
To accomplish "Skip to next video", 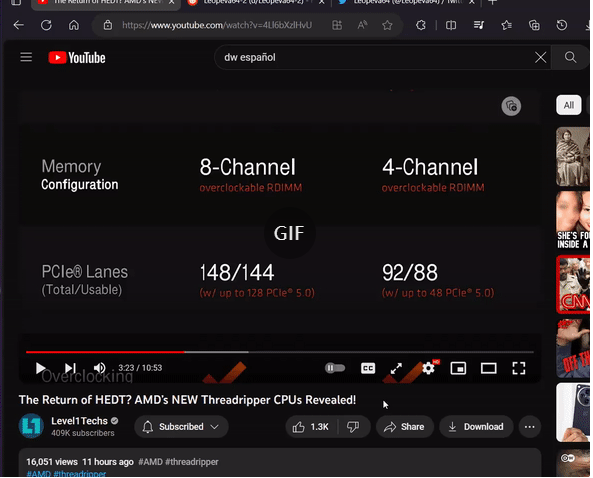I will coord(70,368).
